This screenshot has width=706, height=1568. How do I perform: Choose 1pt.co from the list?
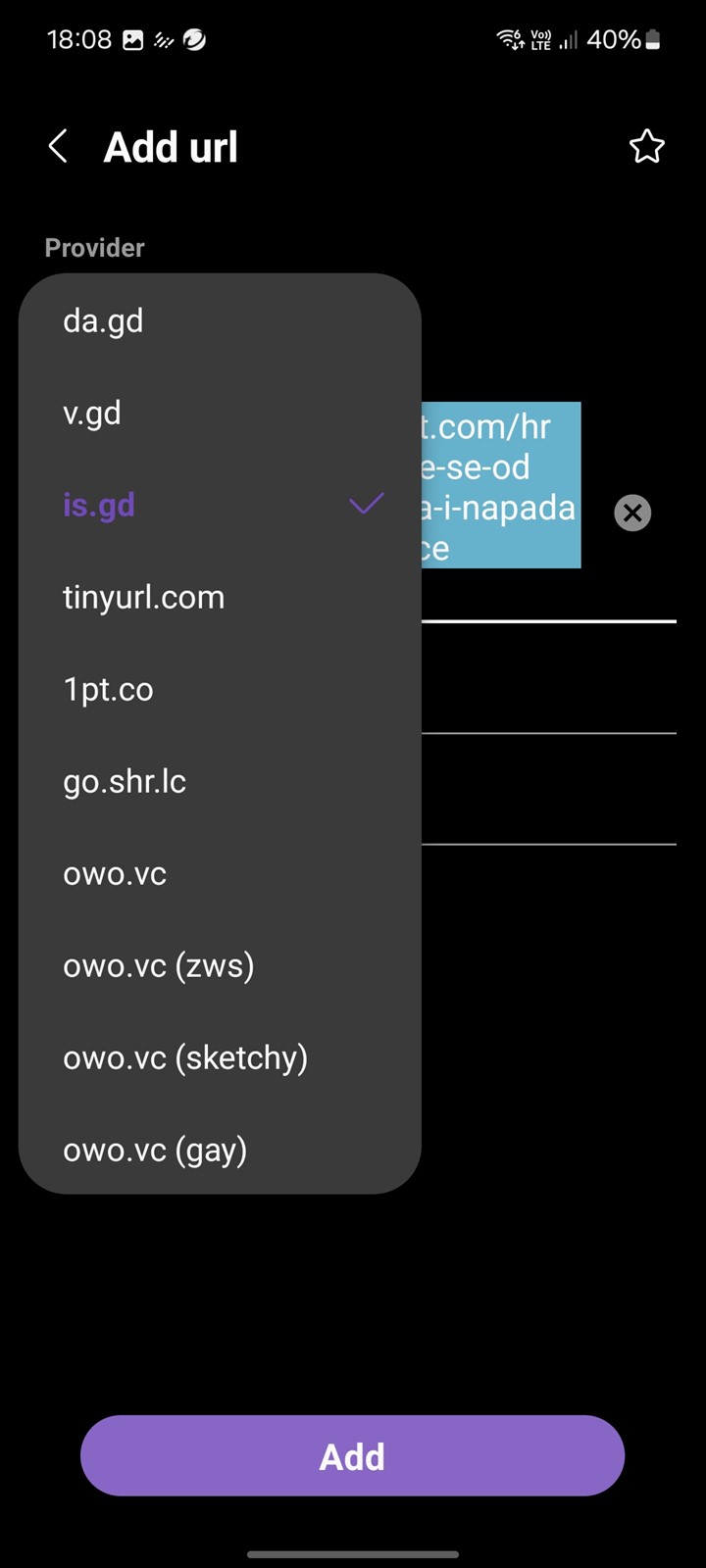[x=220, y=689]
